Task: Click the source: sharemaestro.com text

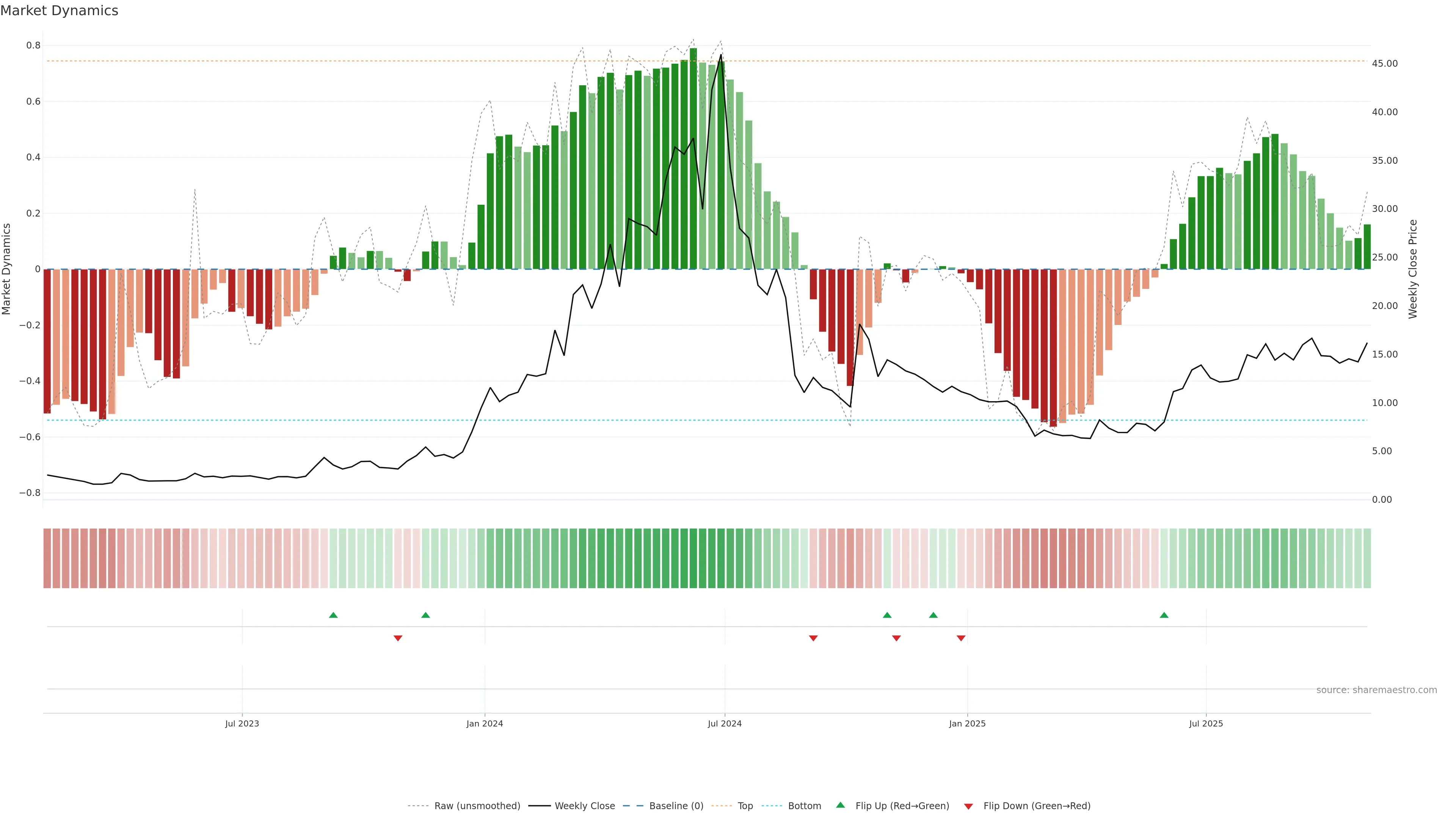Action: pyautogui.click(x=1376, y=690)
